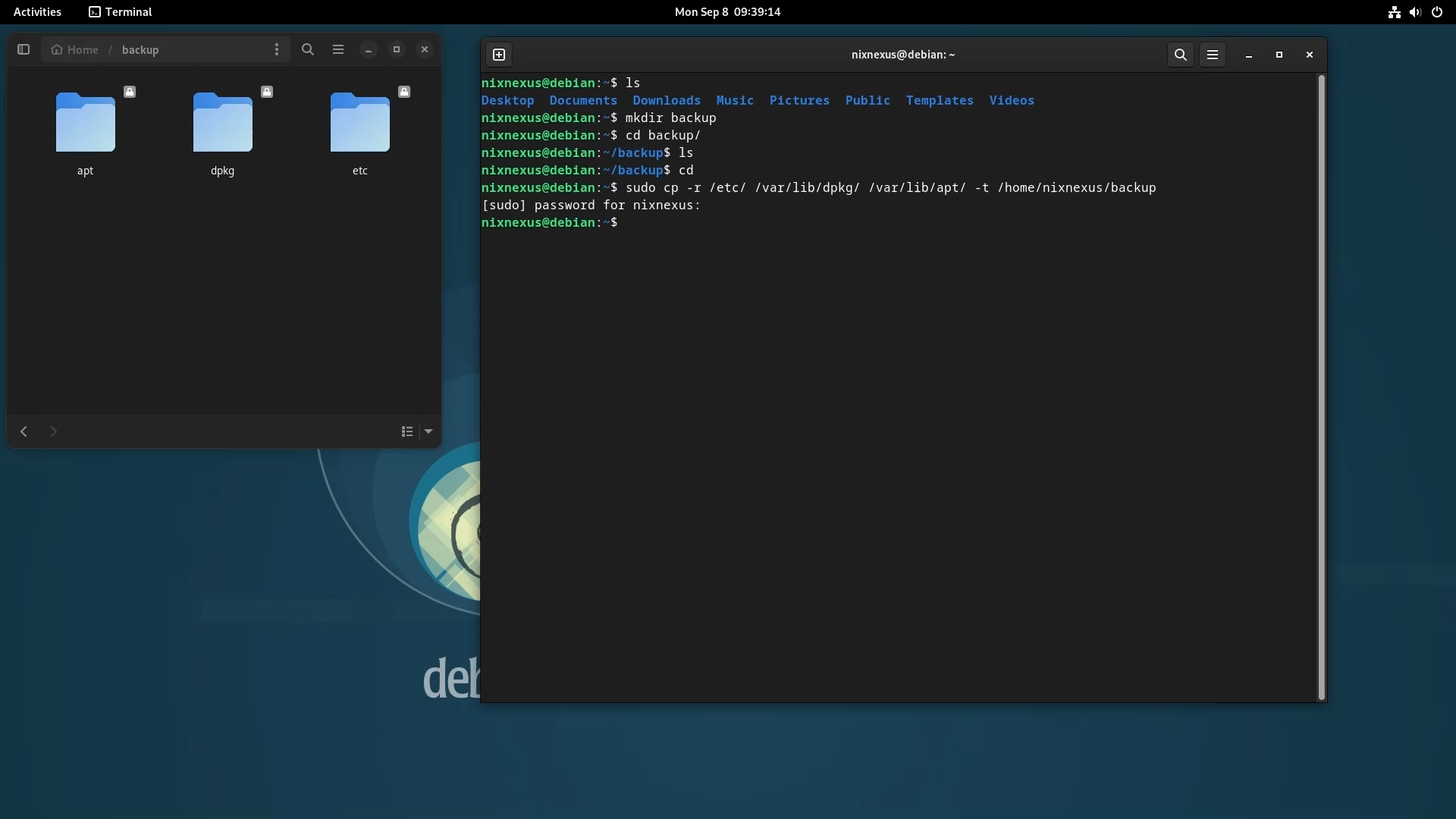Open the terminal hamburger menu
Screen dimensions: 1456x819
[x=1213, y=55]
